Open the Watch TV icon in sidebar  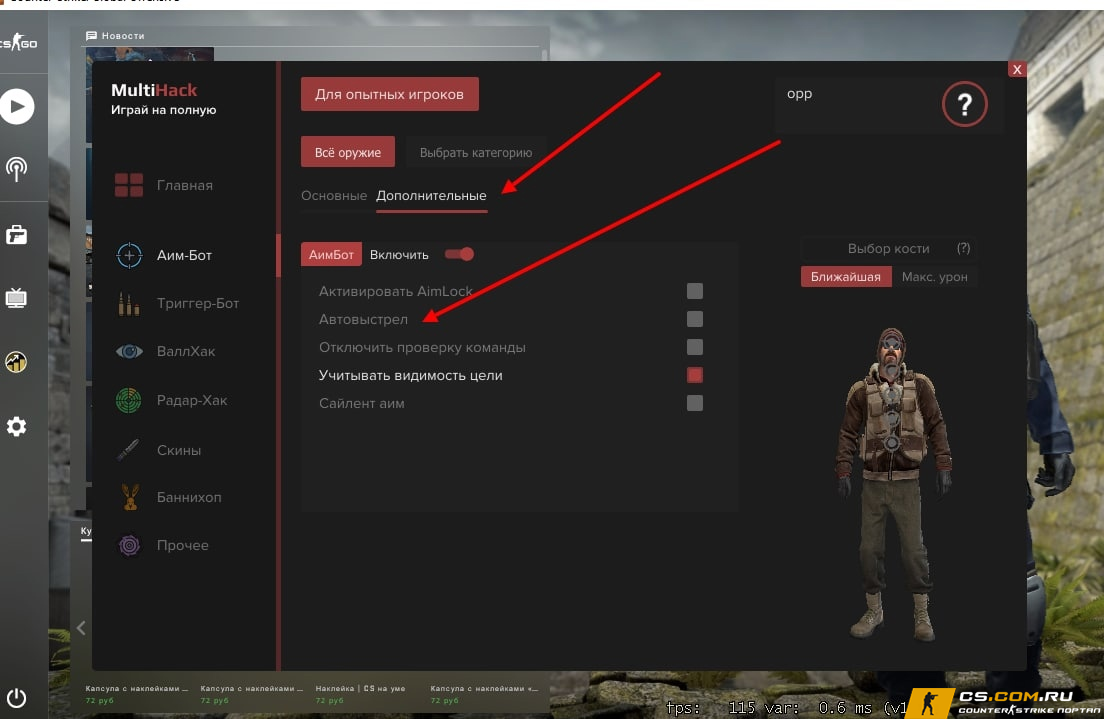point(16,298)
